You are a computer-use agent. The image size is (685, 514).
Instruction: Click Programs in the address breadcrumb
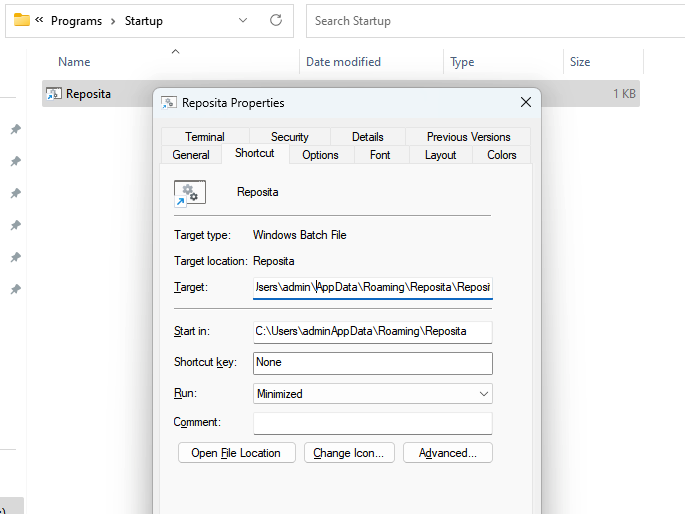point(76,21)
